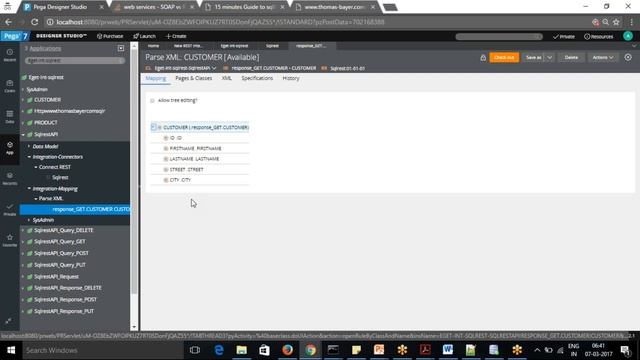Click the Designer Studio search field
Image resolution: width=640 pixels, height=360 pixels.
point(498,36)
